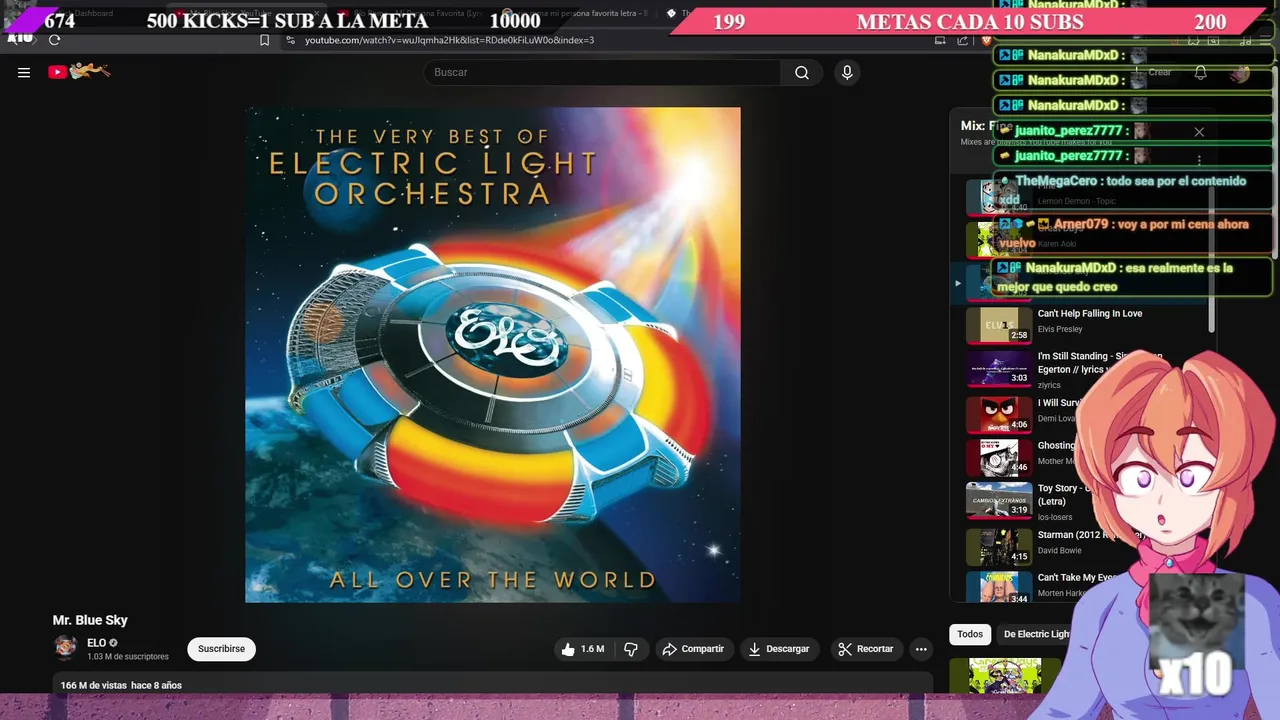Click the Brave shield icon in the address bar

coord(987,40)
